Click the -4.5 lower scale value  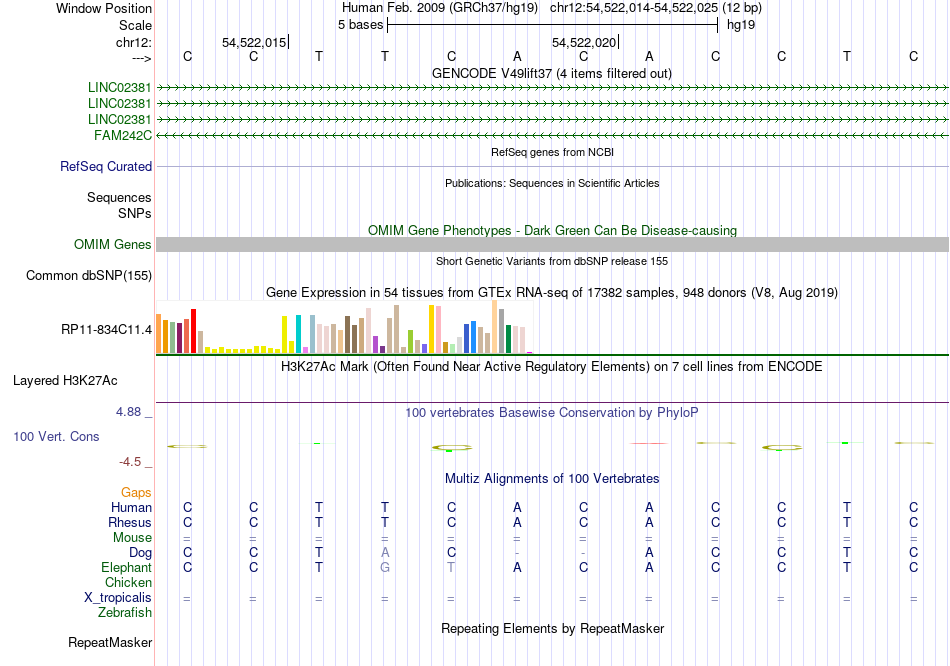(x=130, y=462)
